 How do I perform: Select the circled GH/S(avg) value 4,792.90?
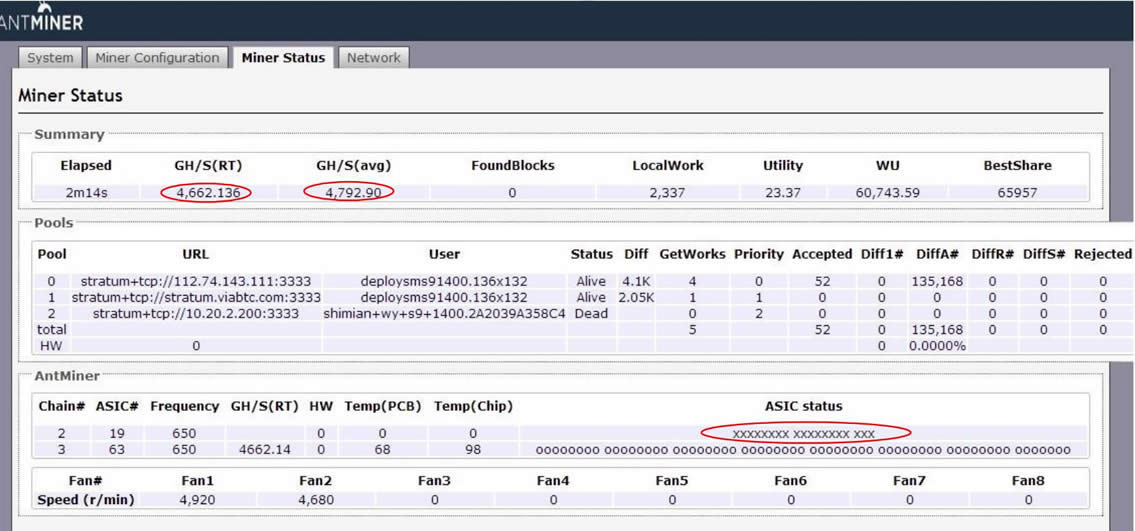[x=347, y=193]
